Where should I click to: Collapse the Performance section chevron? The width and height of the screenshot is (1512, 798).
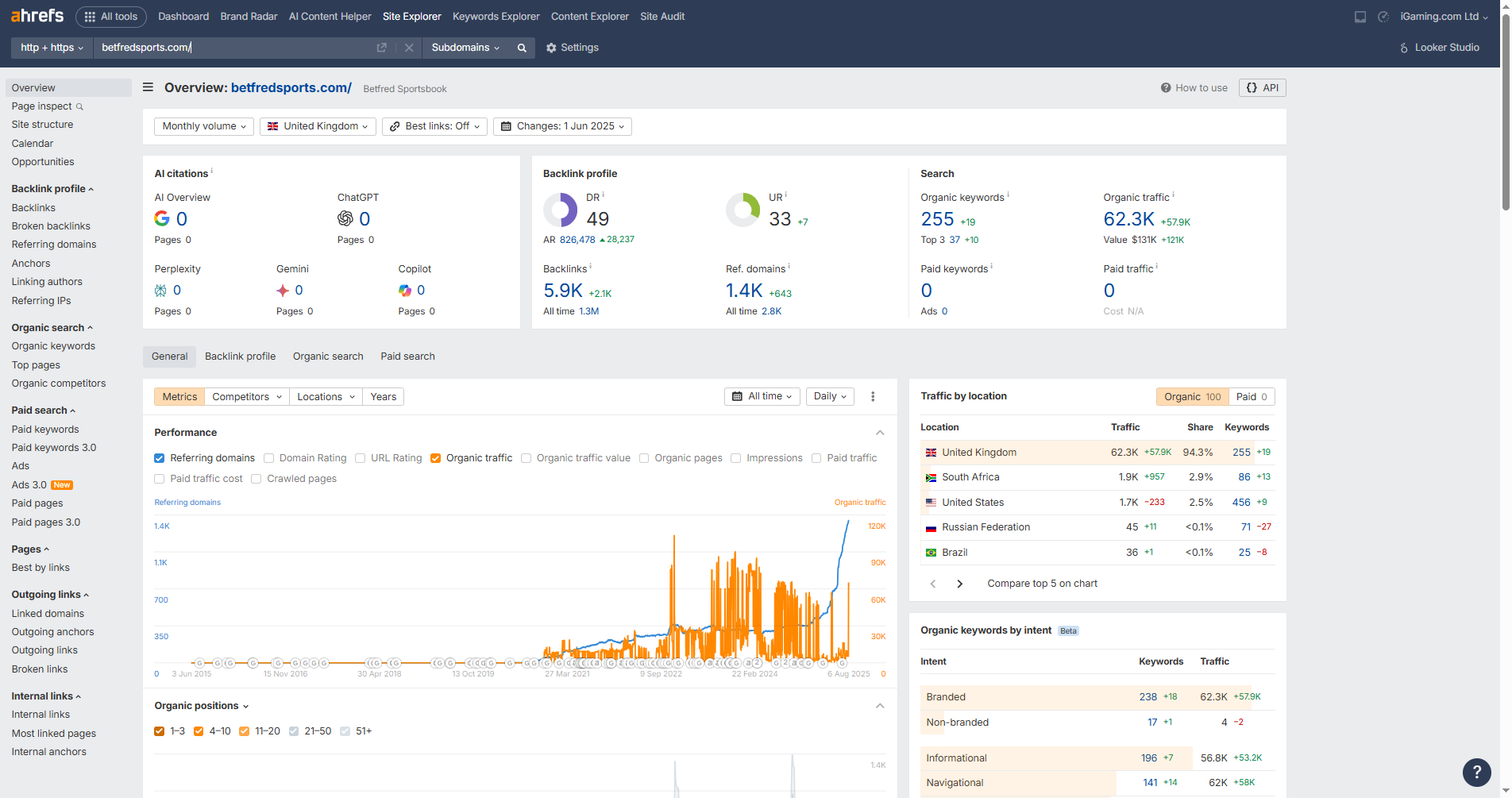coord(880,433)
